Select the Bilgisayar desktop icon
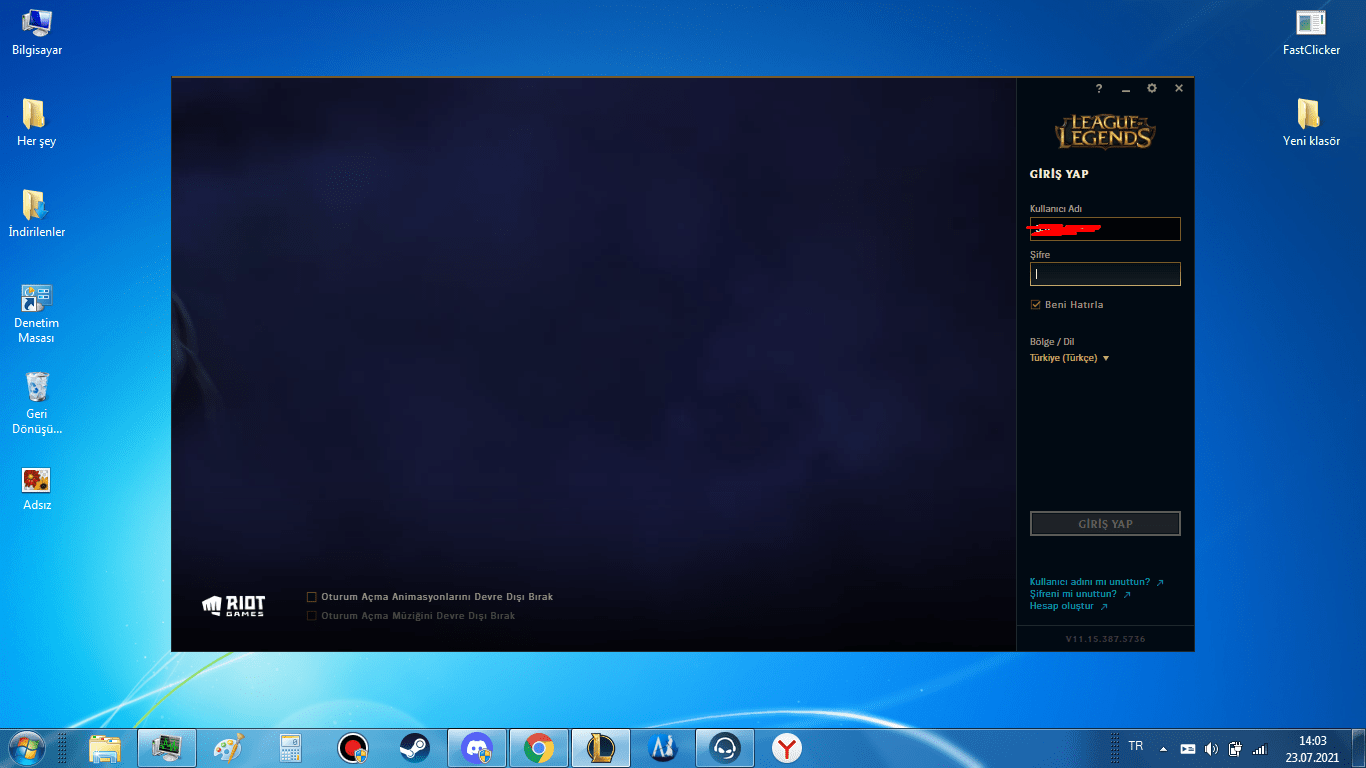Viewport: 1366px width, 768px height. 37,31
